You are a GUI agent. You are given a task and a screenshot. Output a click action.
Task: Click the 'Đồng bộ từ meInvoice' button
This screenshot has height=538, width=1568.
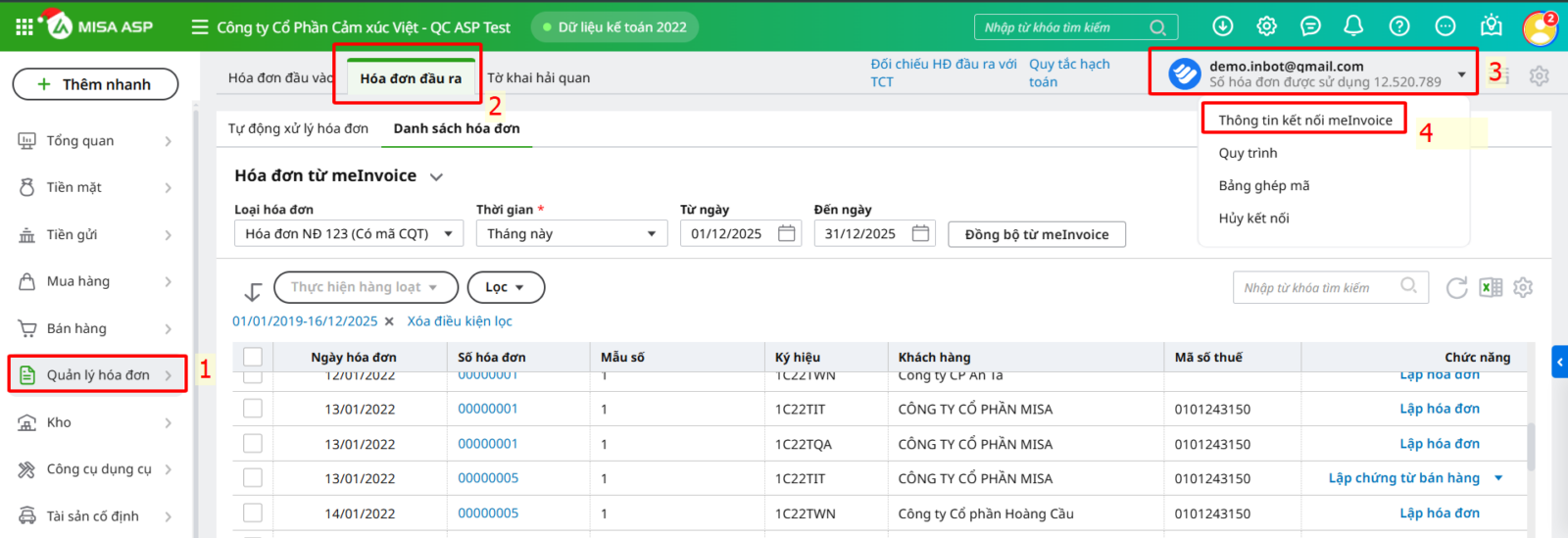[1036, 234]
